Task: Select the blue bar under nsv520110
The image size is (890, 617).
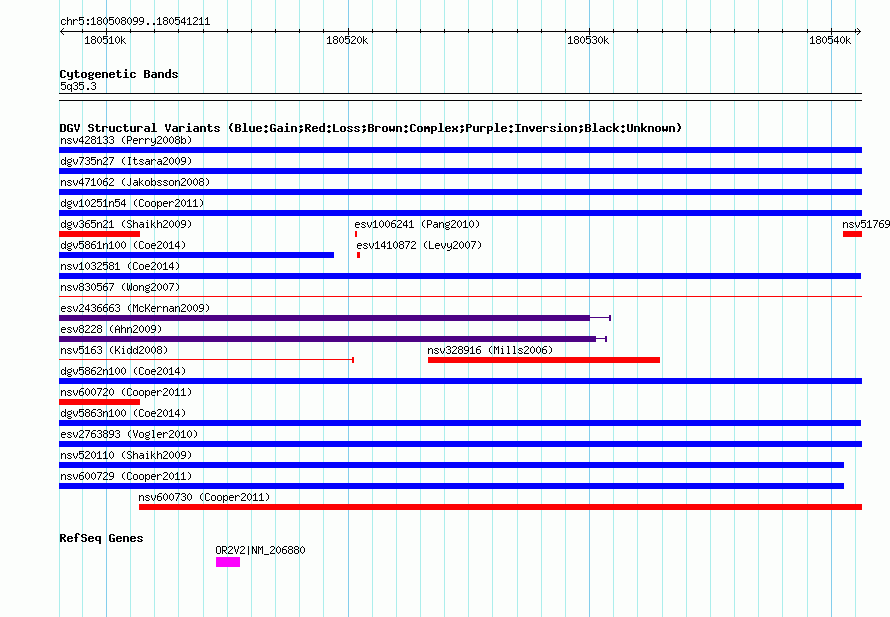Action: click(x=451, y=465)
